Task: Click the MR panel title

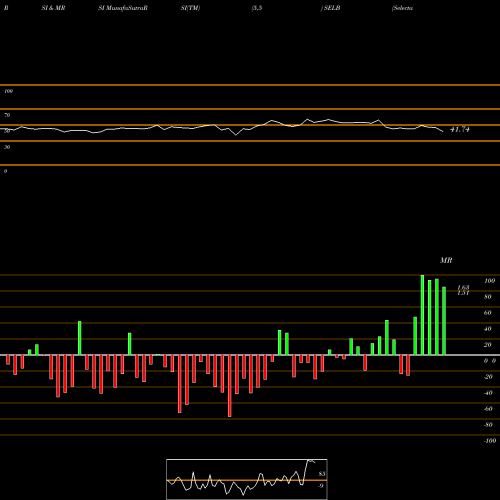Action: pyautogui.click(x=446, y=260)
